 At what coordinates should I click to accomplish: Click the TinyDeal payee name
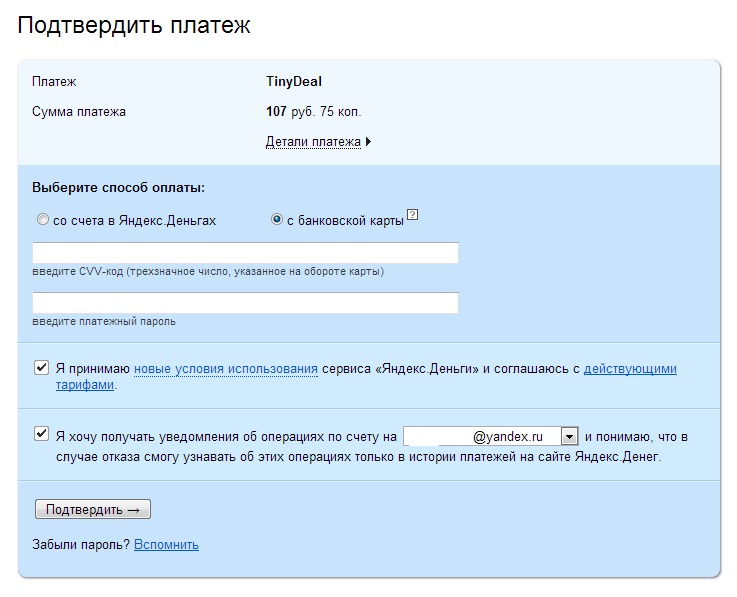click(294, 82)
